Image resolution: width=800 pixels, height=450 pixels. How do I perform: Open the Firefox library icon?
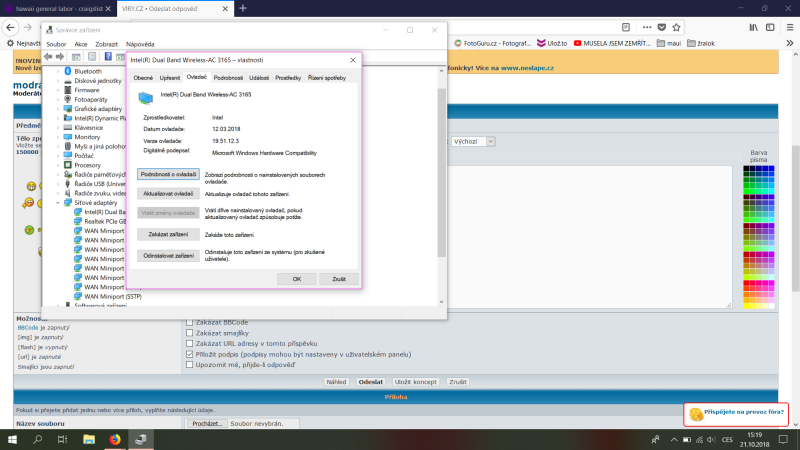coord(754,28)
